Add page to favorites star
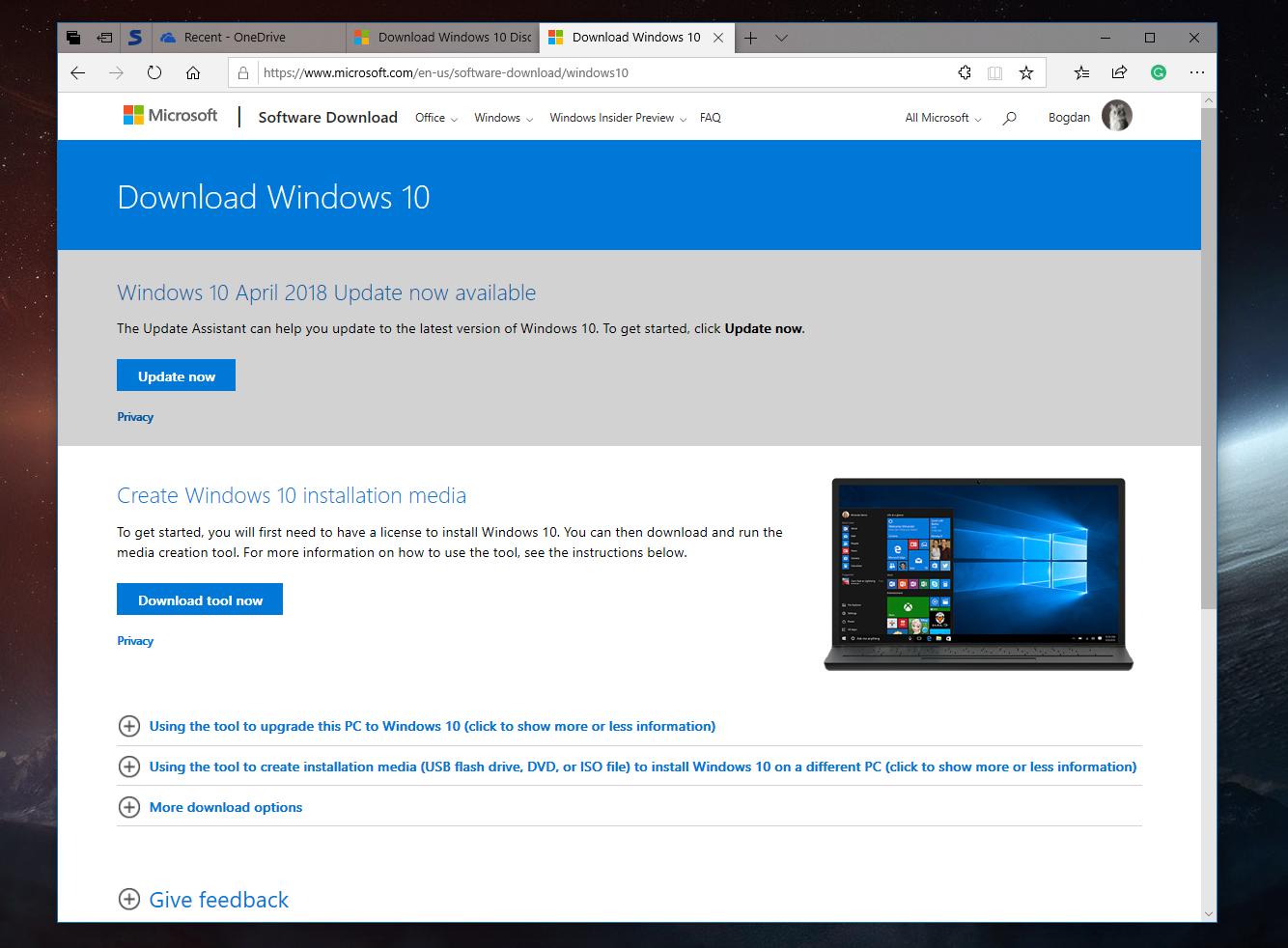 [x=1026, y=72]
